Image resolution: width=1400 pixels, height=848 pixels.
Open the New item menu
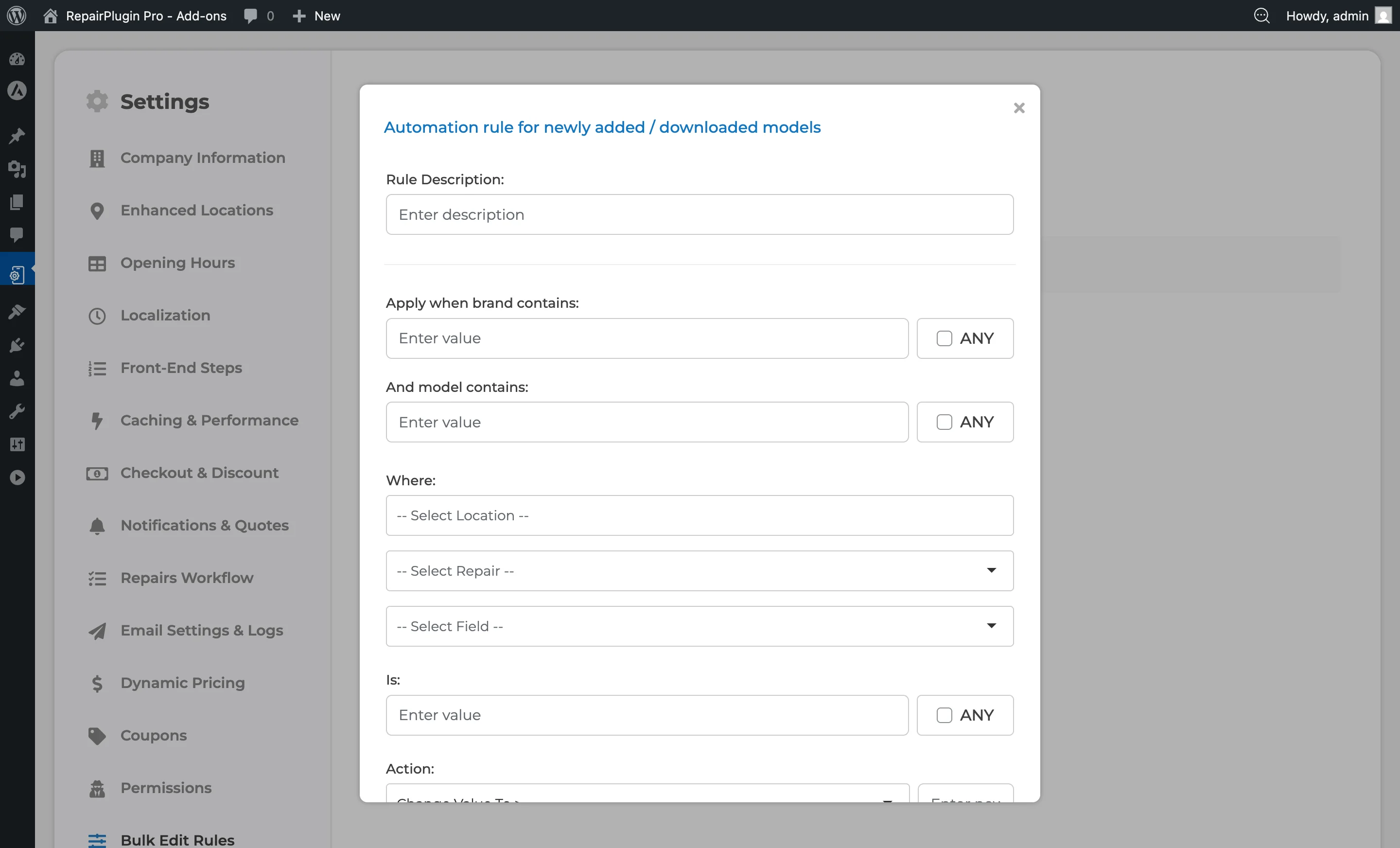pyautogui.click(x=316, y=16)
